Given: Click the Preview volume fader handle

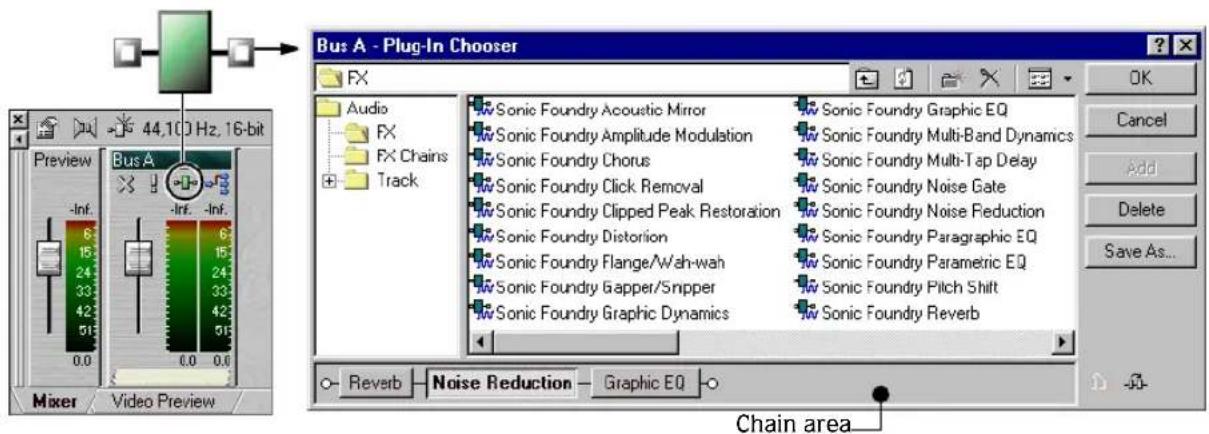Looking at the screenshot, I should tap(50, 259).
